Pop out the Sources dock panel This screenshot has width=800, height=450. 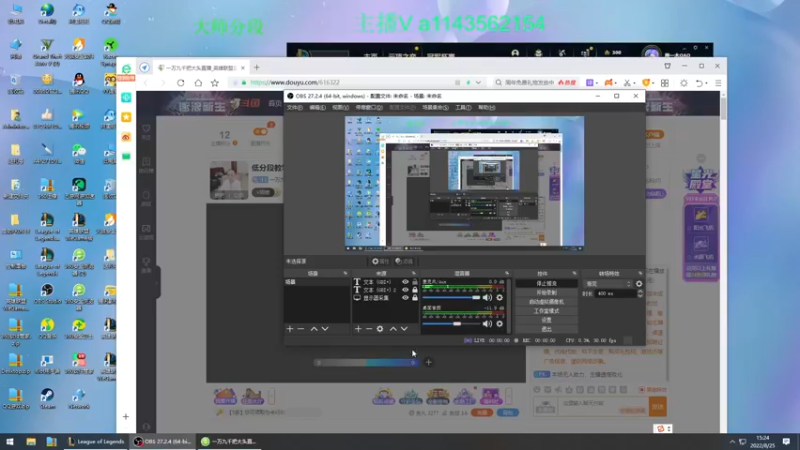click(x=414, y=273)
